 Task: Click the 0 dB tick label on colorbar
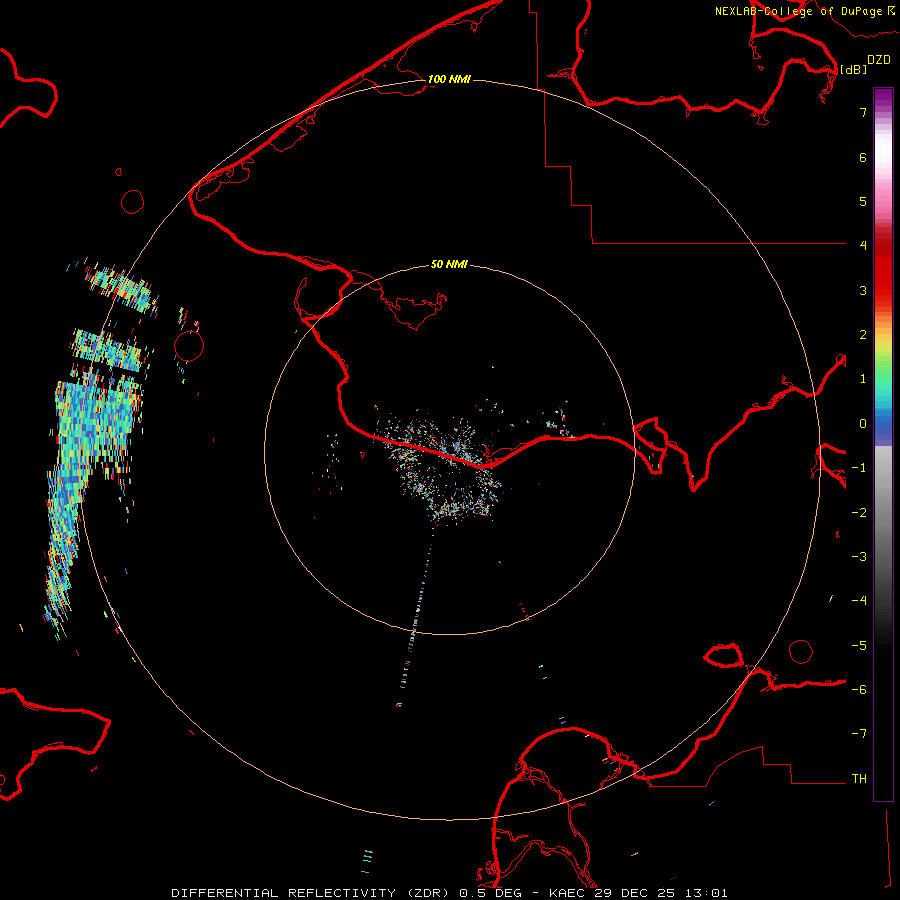863,424
